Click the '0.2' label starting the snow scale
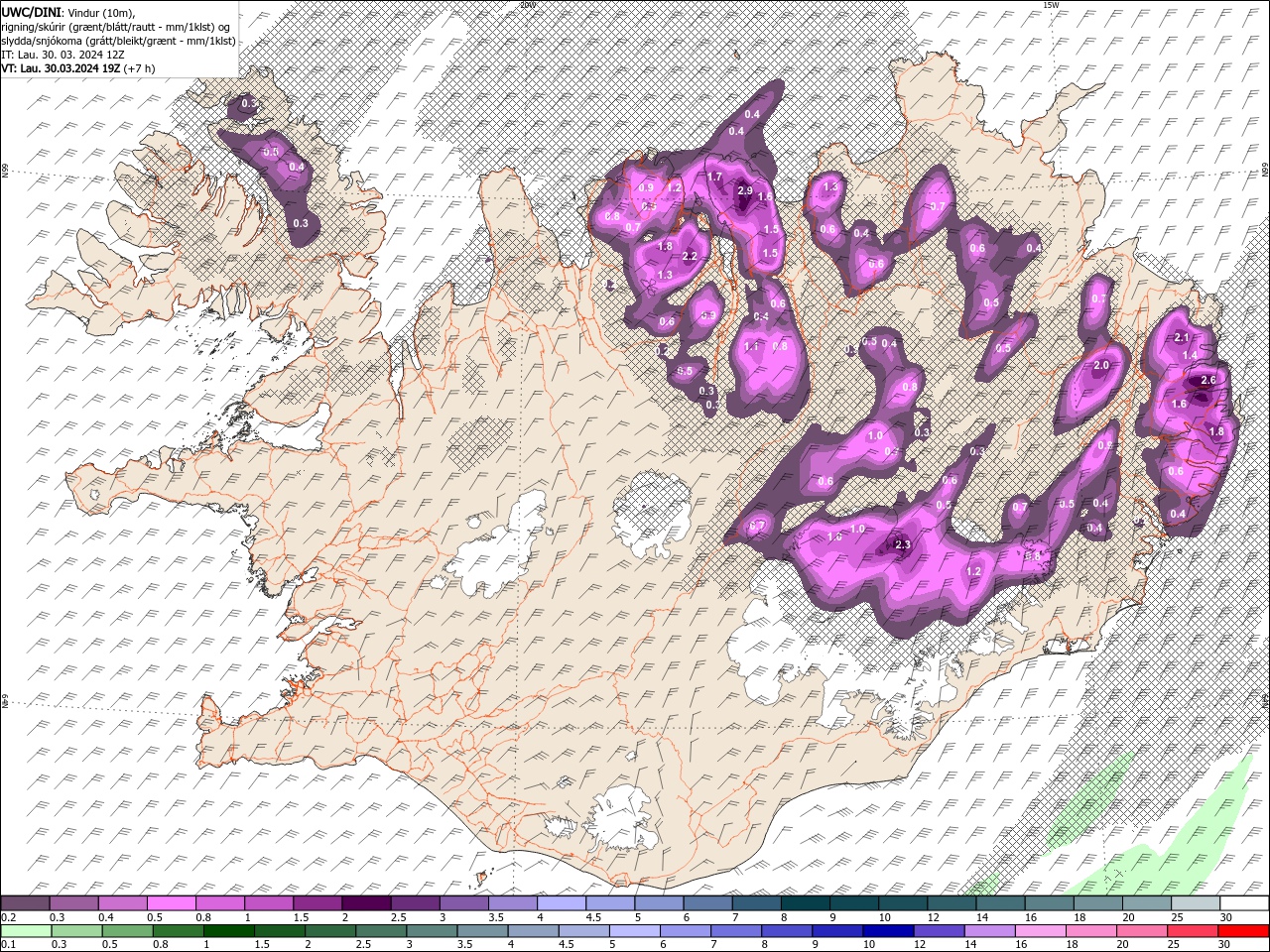 (7, 917)
